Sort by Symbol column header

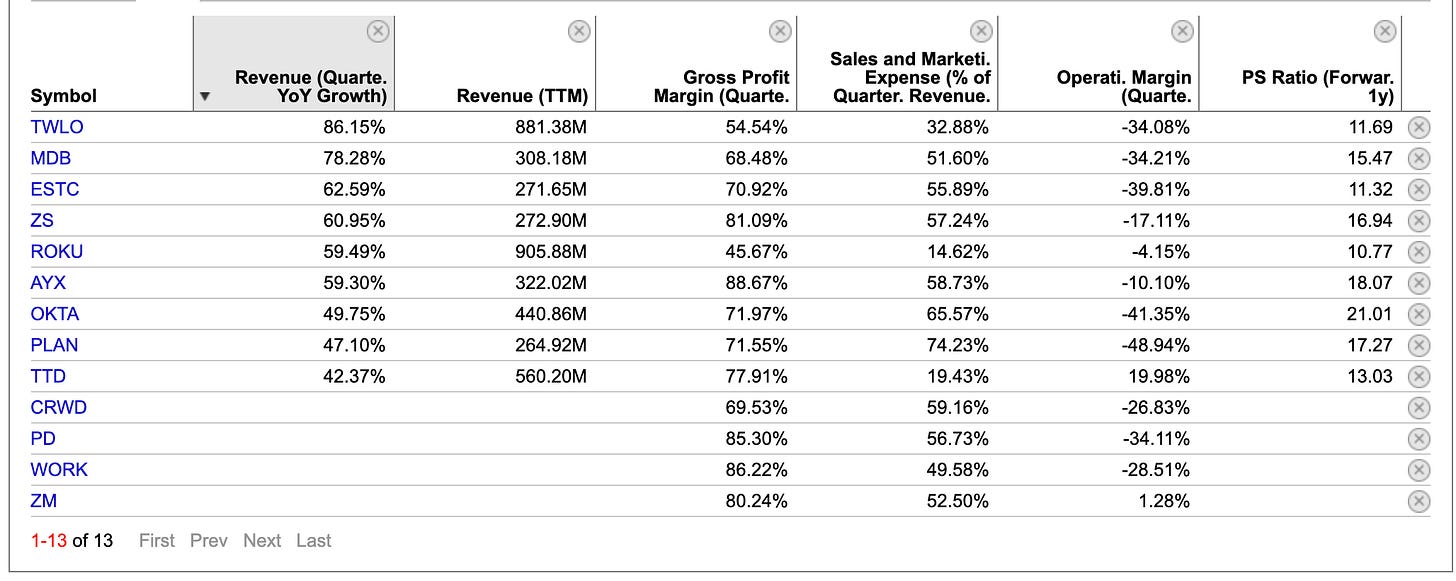pyautogui.click(x=64, y=96)
